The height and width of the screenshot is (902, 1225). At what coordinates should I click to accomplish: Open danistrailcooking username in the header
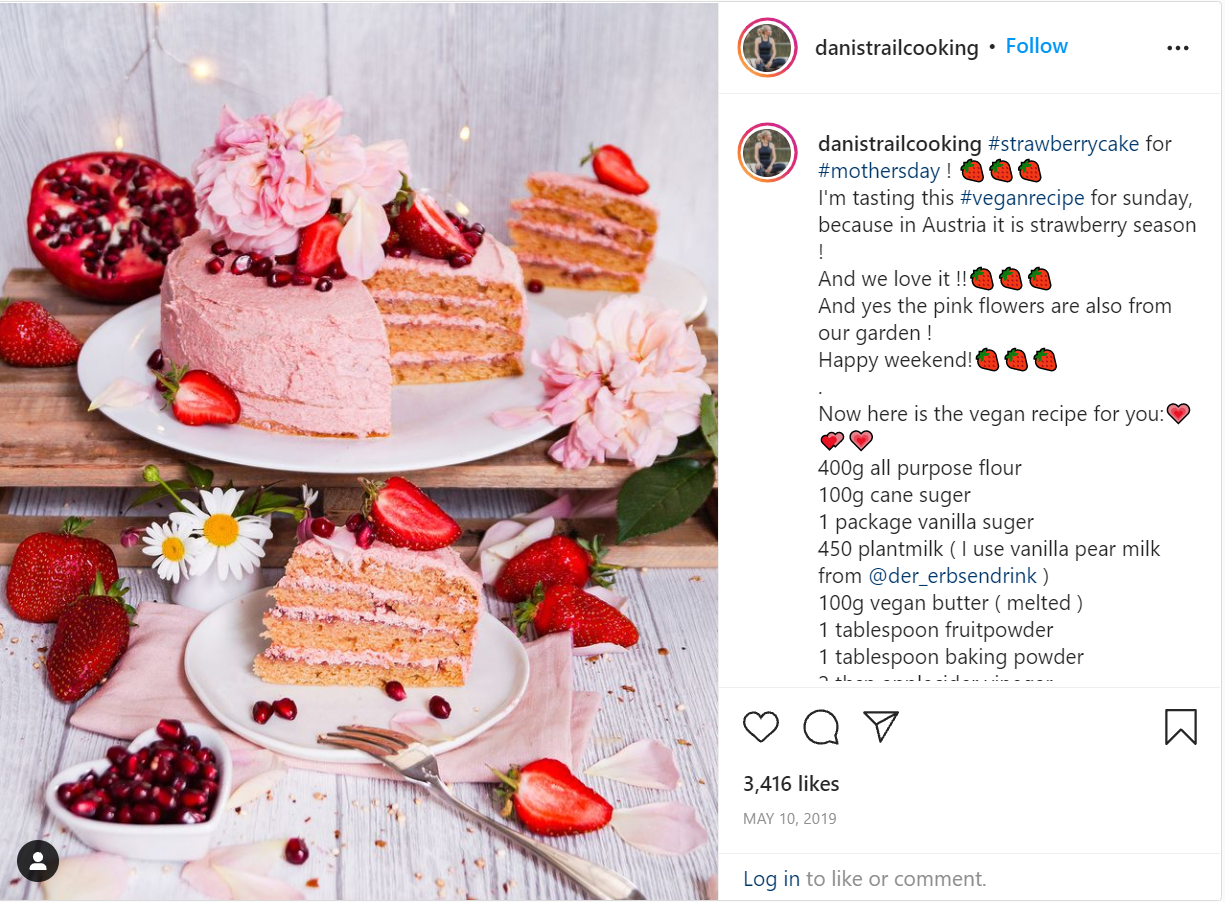897,47
